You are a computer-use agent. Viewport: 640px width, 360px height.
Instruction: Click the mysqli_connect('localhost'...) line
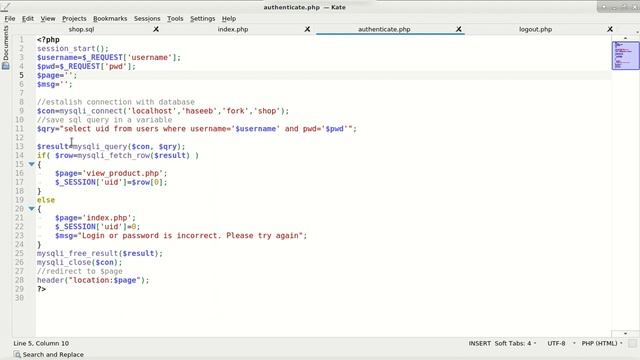[163, 111]
